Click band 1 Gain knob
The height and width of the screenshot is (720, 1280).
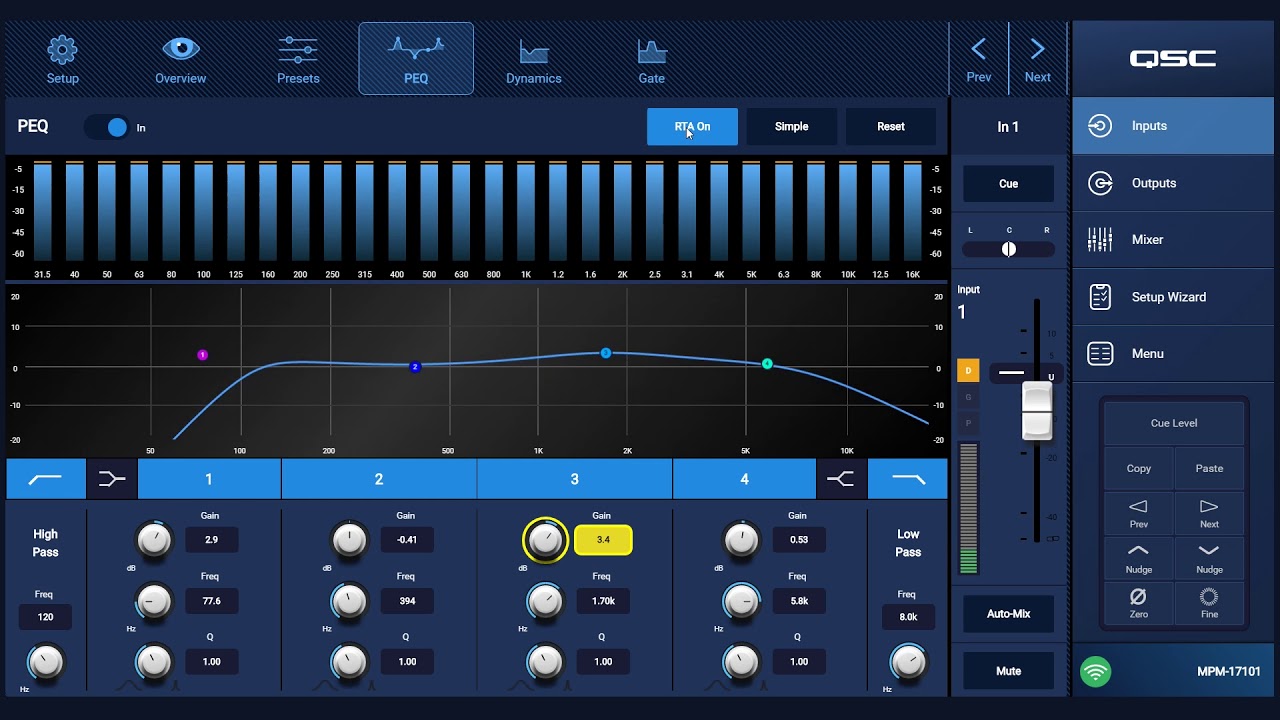[154, 540]
